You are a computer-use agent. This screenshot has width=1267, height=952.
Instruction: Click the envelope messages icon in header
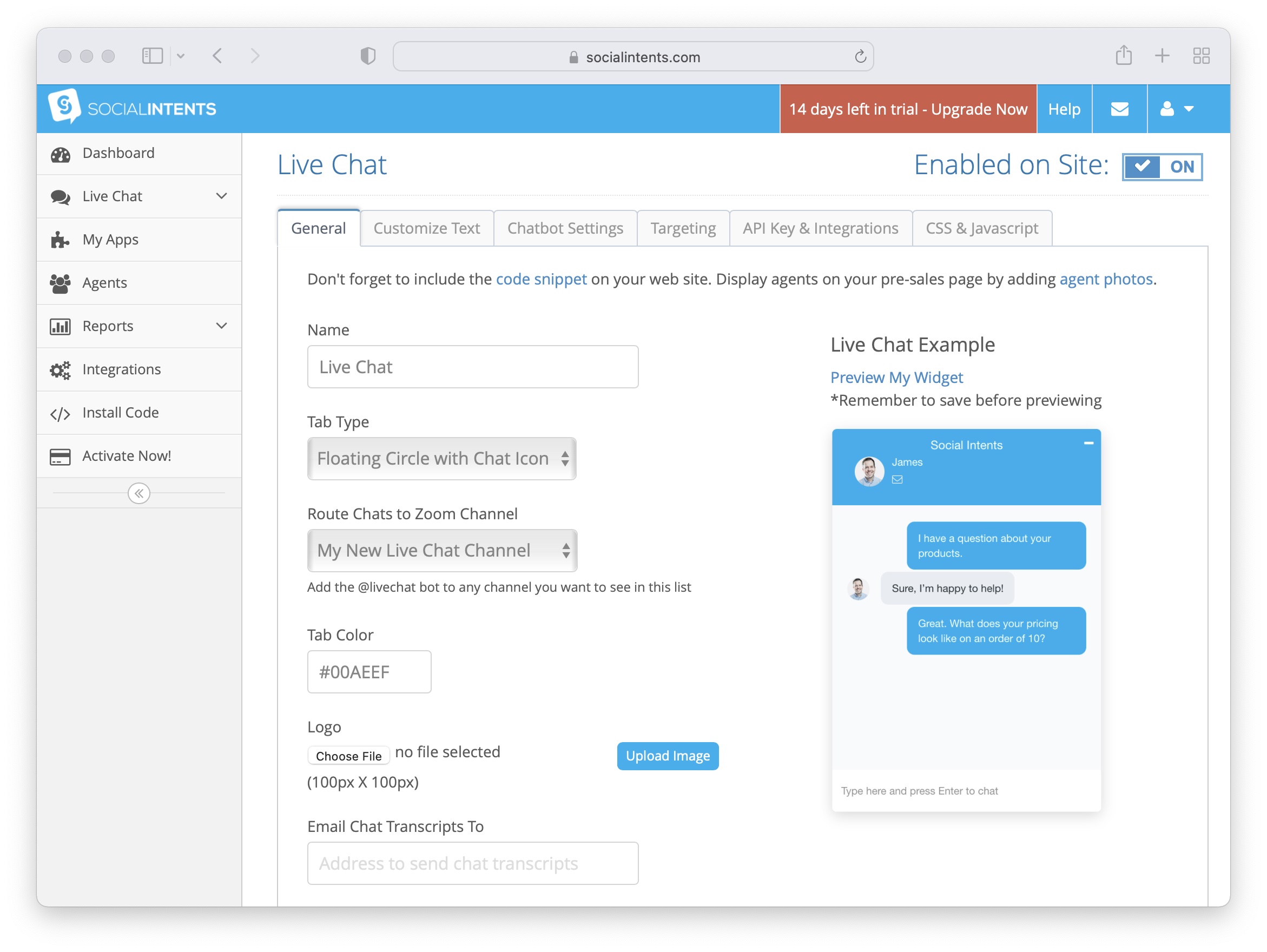click(x=1119, y=109)
